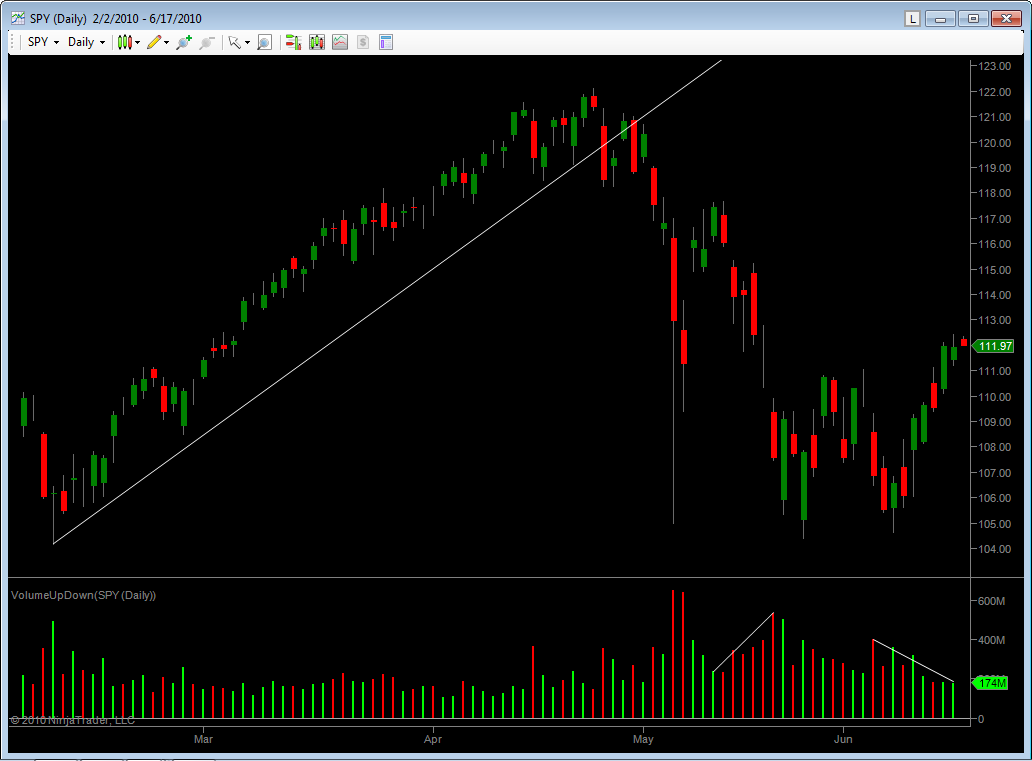Open the data series candles icon
This screenshot has width=1032, height=761.
click(317, 42)
